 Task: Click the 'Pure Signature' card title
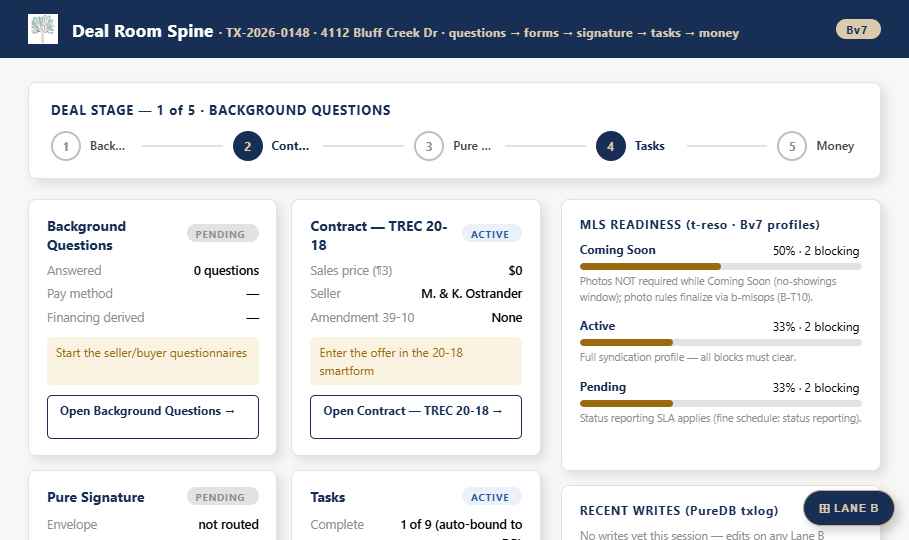(96, 497)
